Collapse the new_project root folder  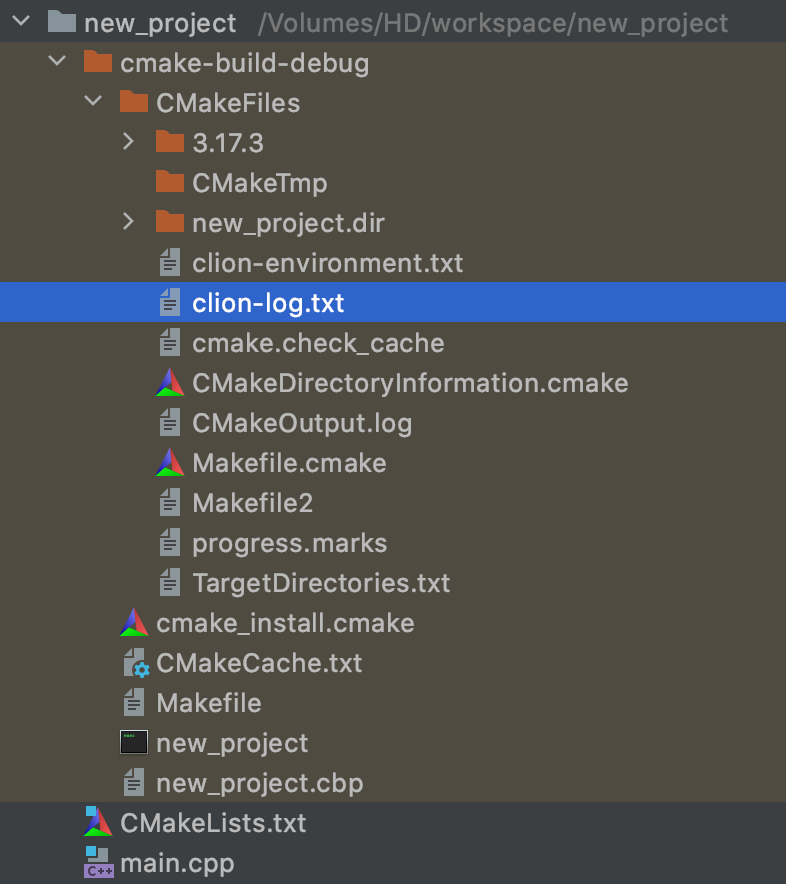(21, 22)
